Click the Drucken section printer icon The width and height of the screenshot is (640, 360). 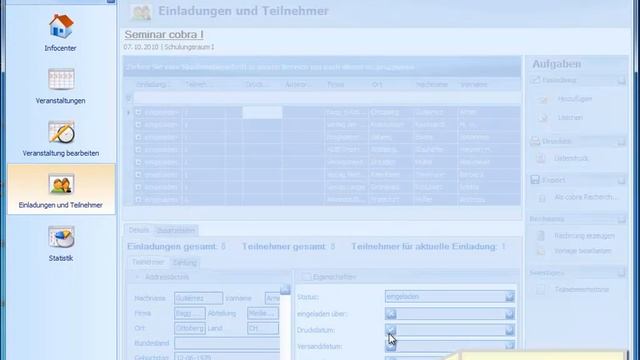tap(535, 141)
